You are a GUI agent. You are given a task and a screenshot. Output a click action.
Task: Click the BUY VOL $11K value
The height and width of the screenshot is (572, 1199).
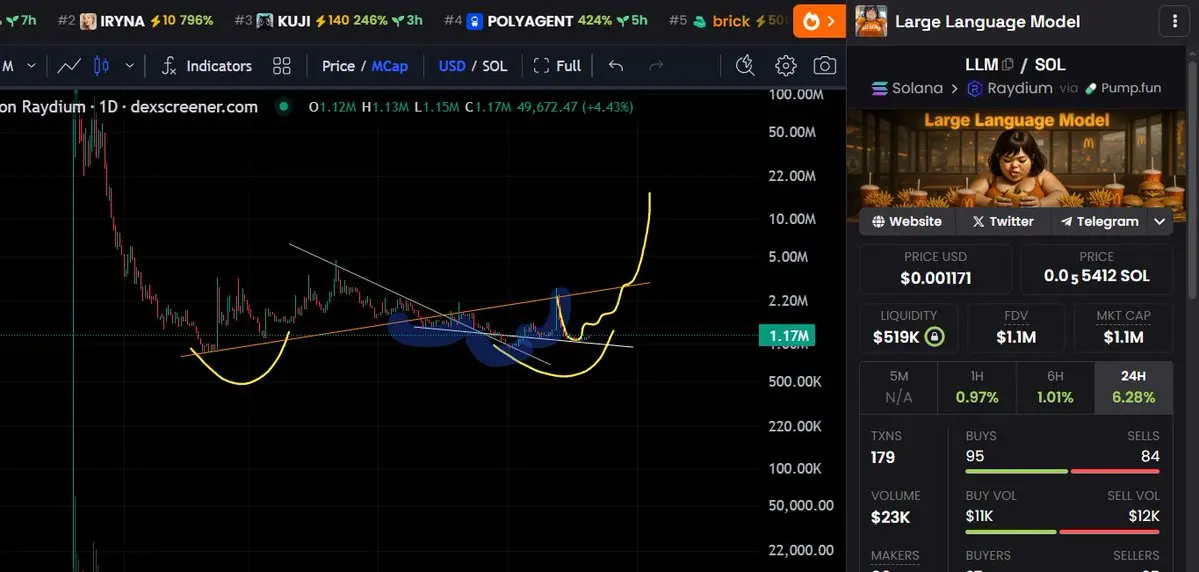click(979, 516)
